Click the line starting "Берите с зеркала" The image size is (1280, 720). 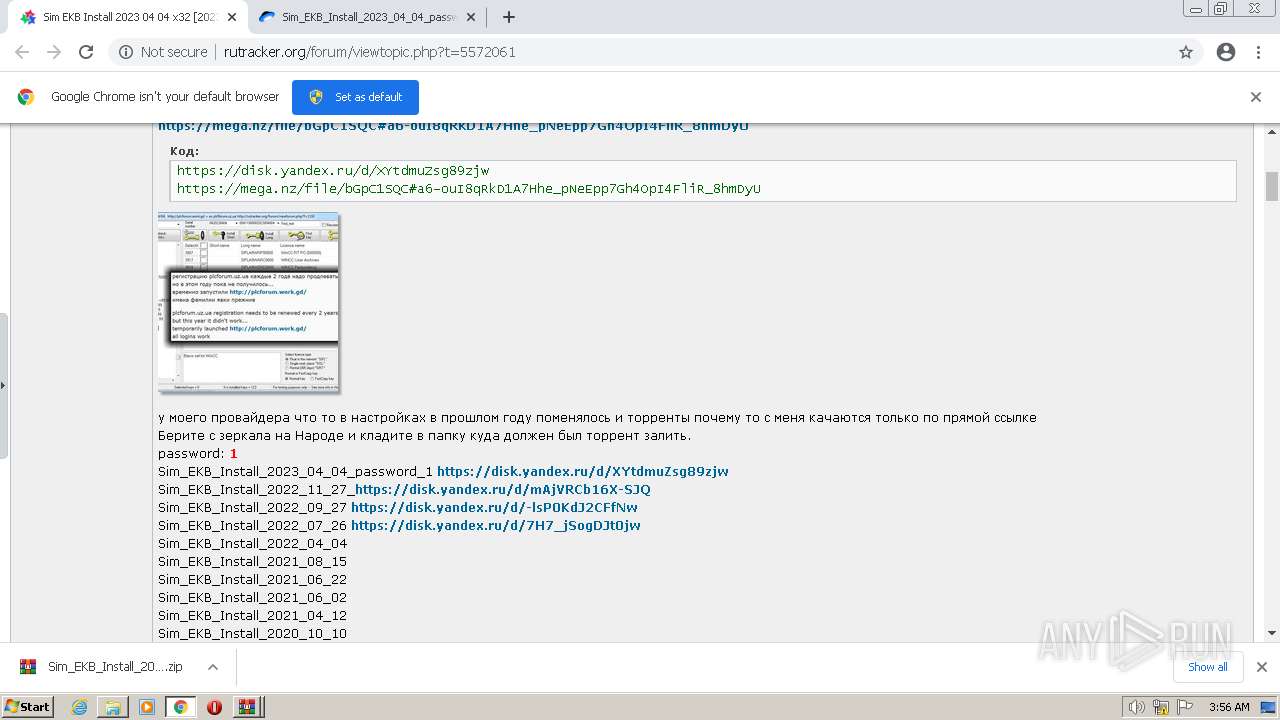[x=425, y=435]
